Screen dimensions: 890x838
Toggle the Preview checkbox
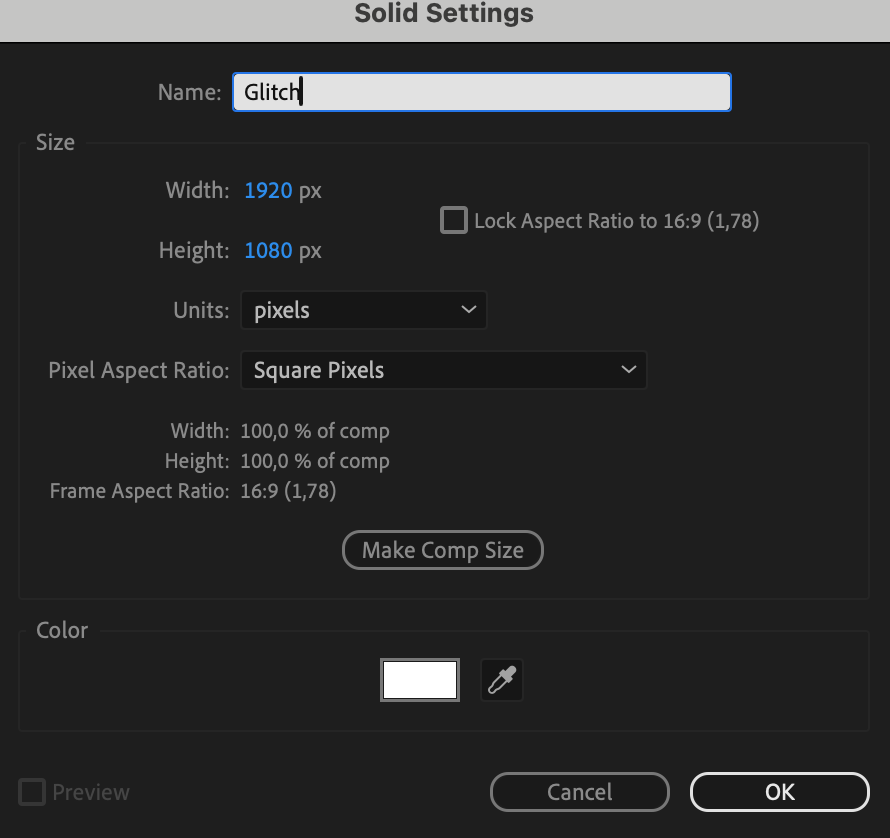pyautogui.click(x=33, y=793)
